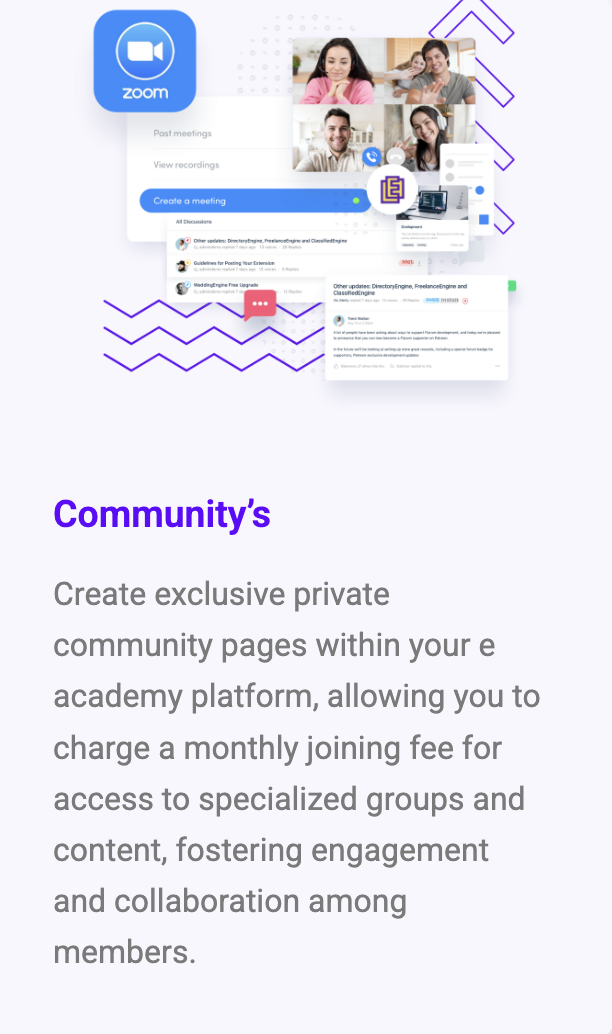This screenshot has height=1034, width=612.
Task: Click the red chat bubble icon
Action: coord(260,304)
